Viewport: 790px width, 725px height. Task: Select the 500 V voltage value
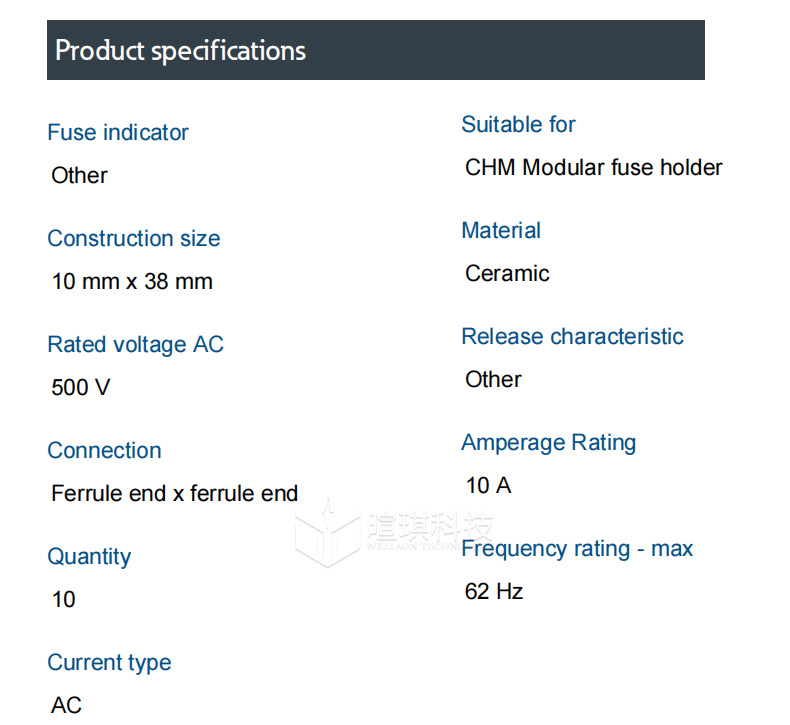81,387
